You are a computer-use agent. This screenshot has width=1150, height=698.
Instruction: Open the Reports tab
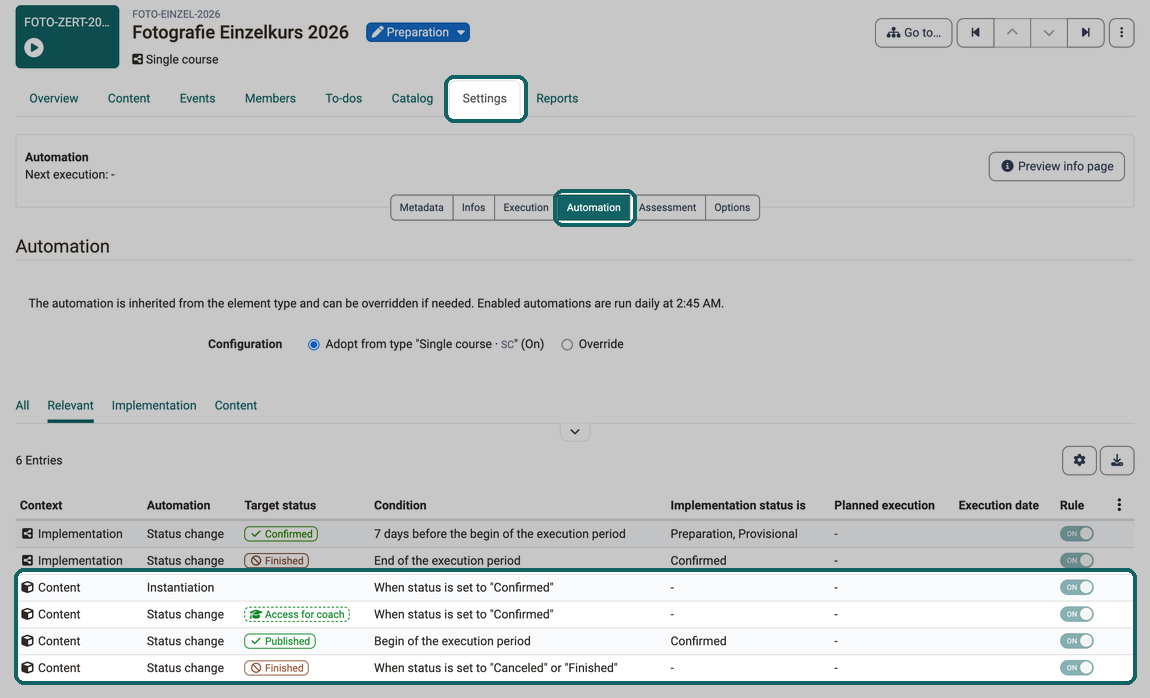[x=557, y=98]
